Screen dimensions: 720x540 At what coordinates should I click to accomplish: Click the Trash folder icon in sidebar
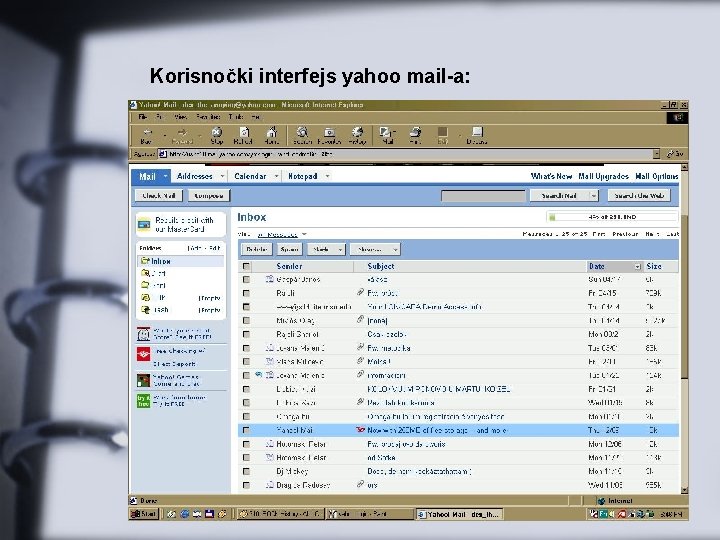click(145, 310)
